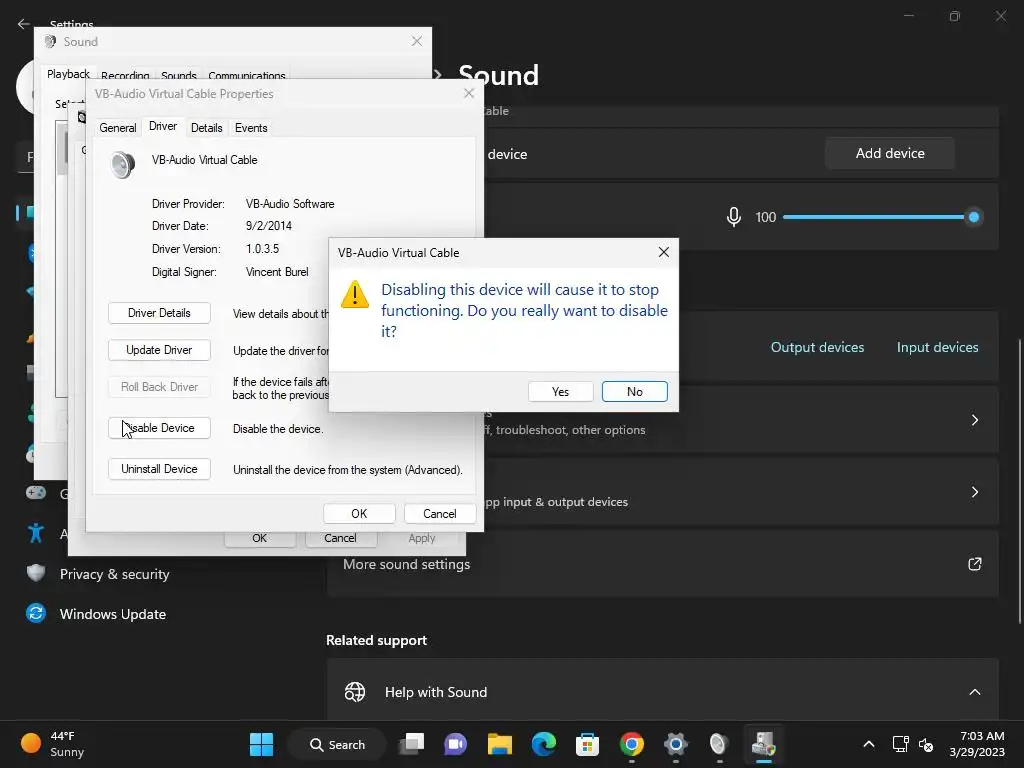Open the General tab in Properties
The height and width of the screenshot is (768, 1024).
tap(118, 127)
